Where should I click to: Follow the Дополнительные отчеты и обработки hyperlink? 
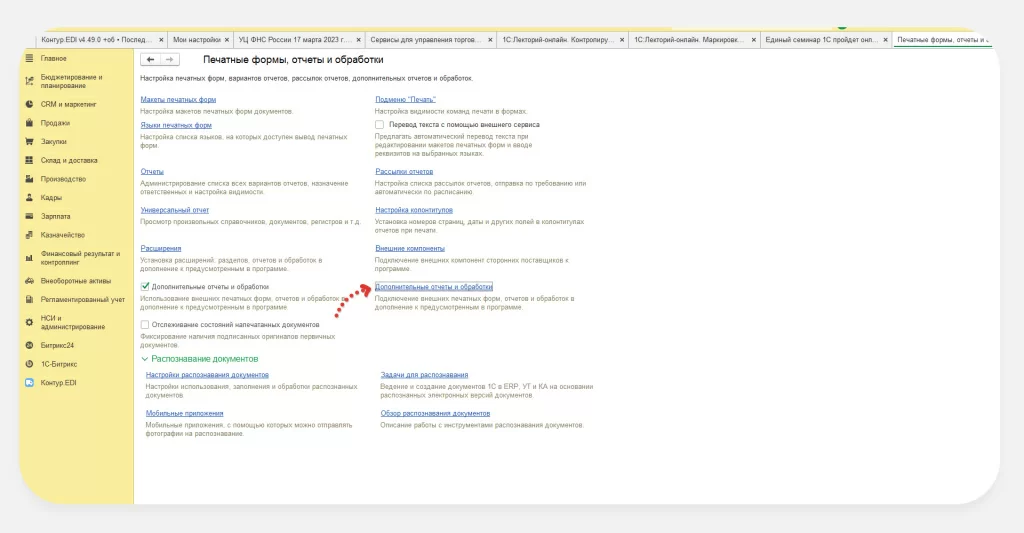434,287
